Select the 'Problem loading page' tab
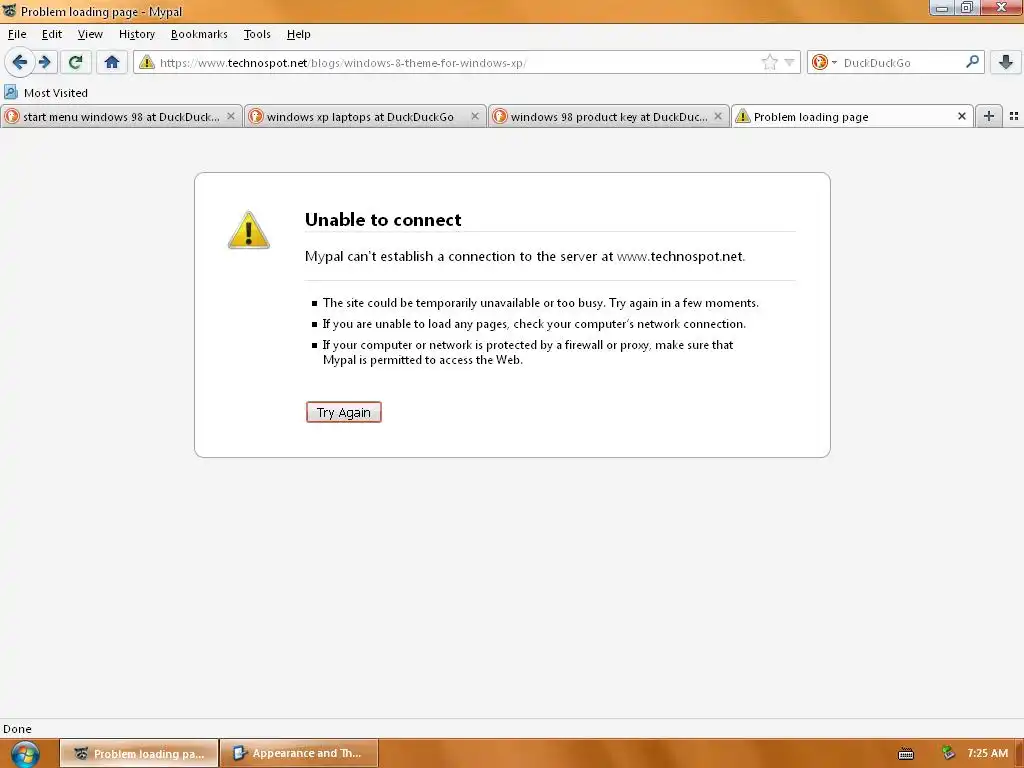The height and width of the screenshot is (768, 1024). point(852,116)
